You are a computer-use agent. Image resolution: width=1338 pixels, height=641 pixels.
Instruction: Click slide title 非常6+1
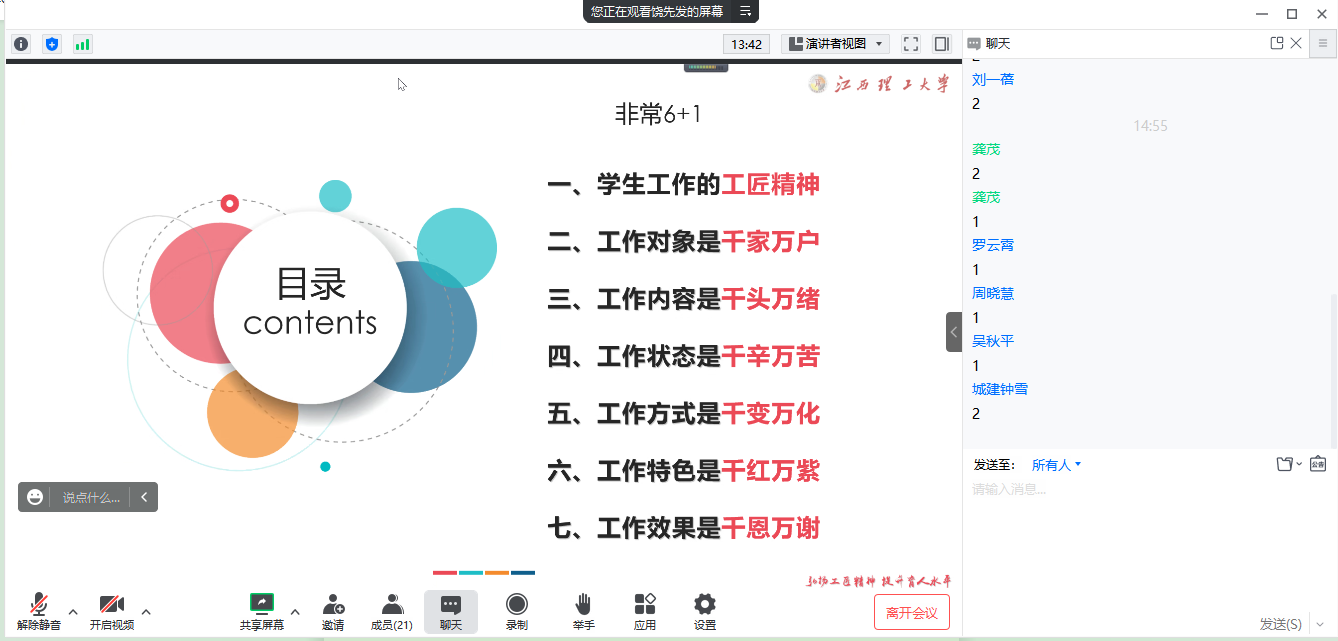click(x=658, y=115)
